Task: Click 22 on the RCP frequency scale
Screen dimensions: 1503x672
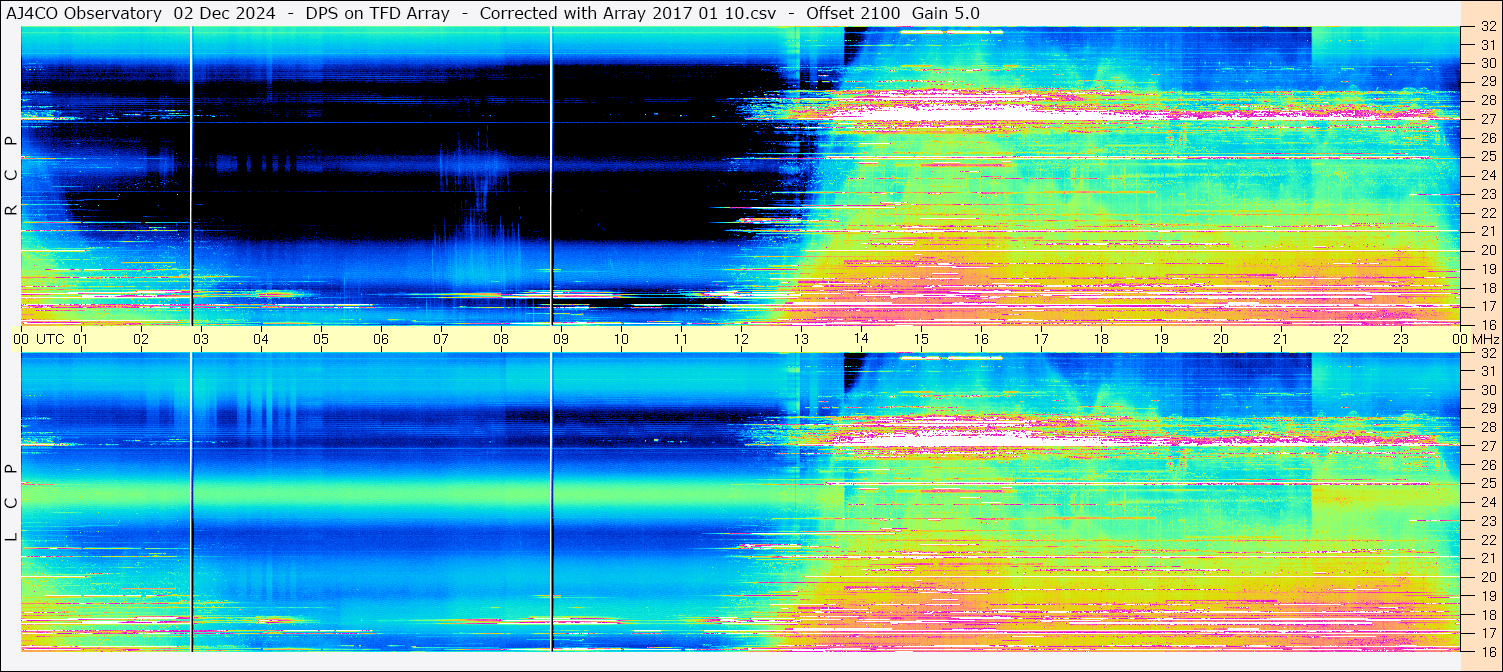Action: coord(1488,213)
